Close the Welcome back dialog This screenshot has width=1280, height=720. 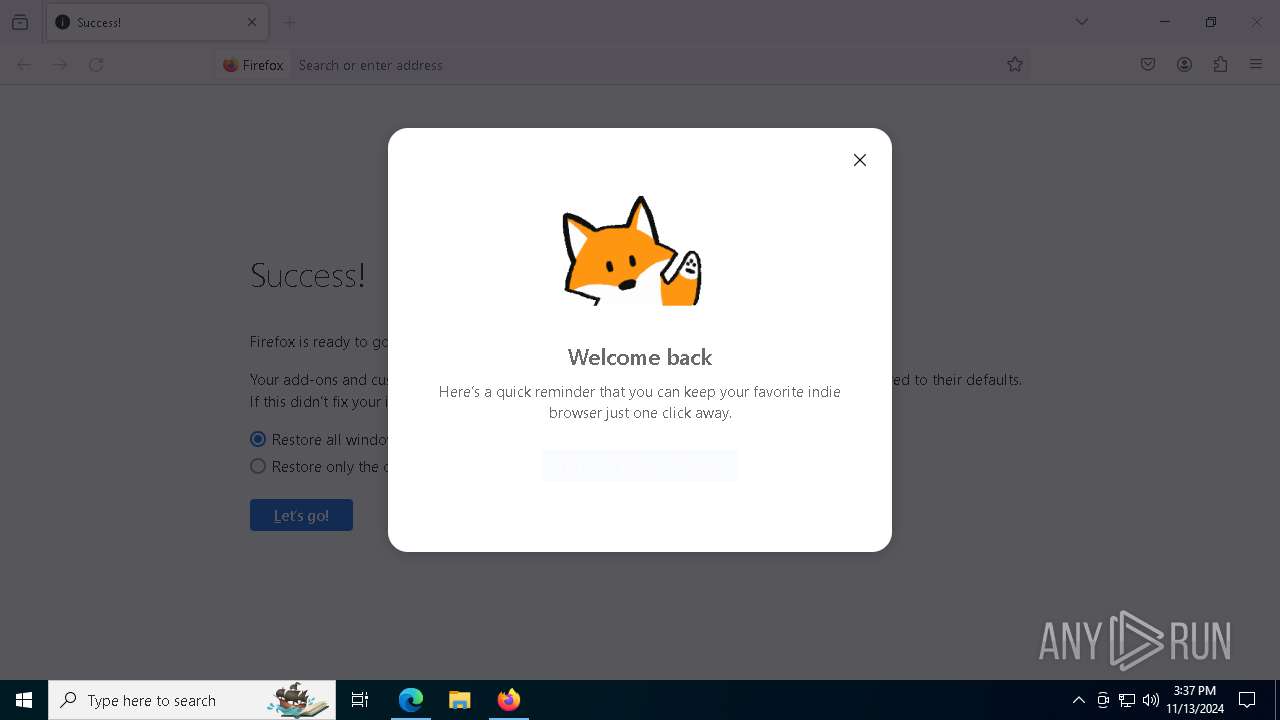(860, 160)
